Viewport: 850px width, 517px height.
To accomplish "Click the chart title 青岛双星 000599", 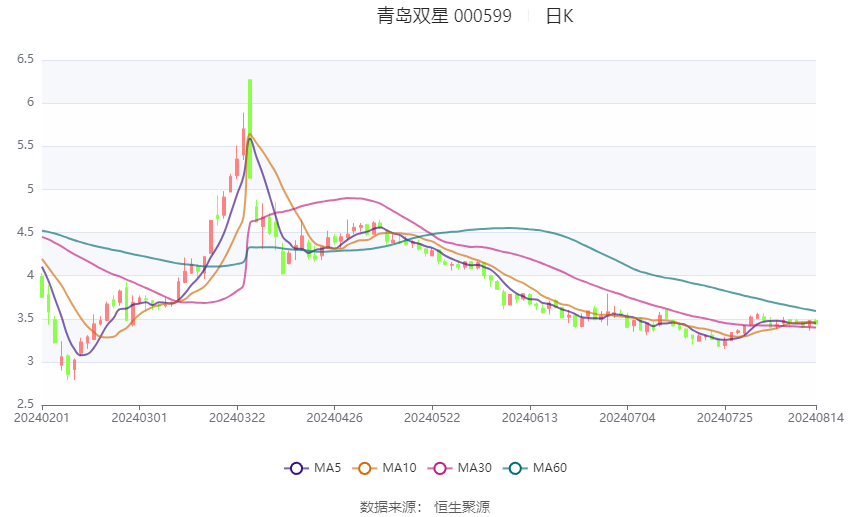I will (x=444, y=16).
